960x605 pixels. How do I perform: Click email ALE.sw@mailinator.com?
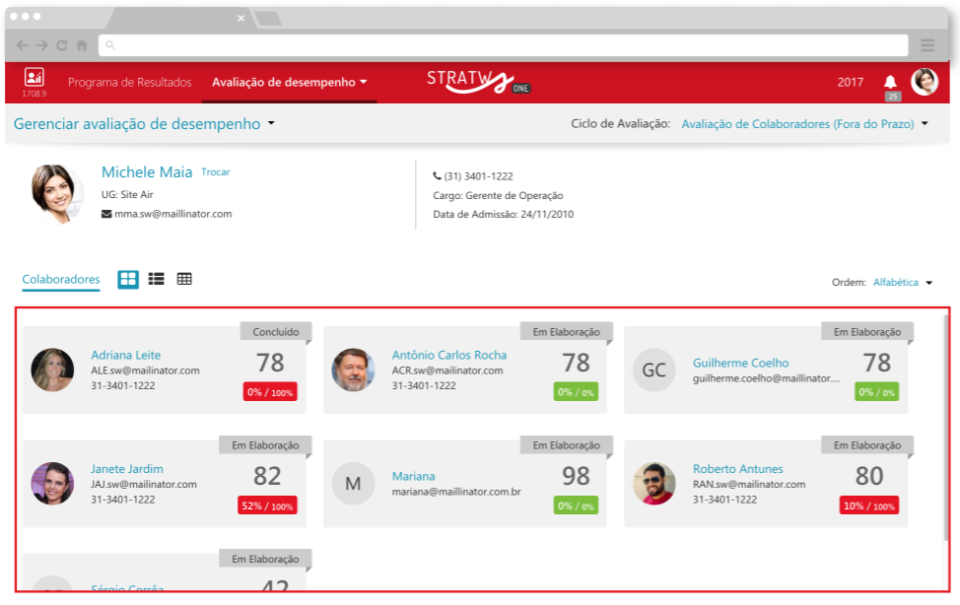145,370
